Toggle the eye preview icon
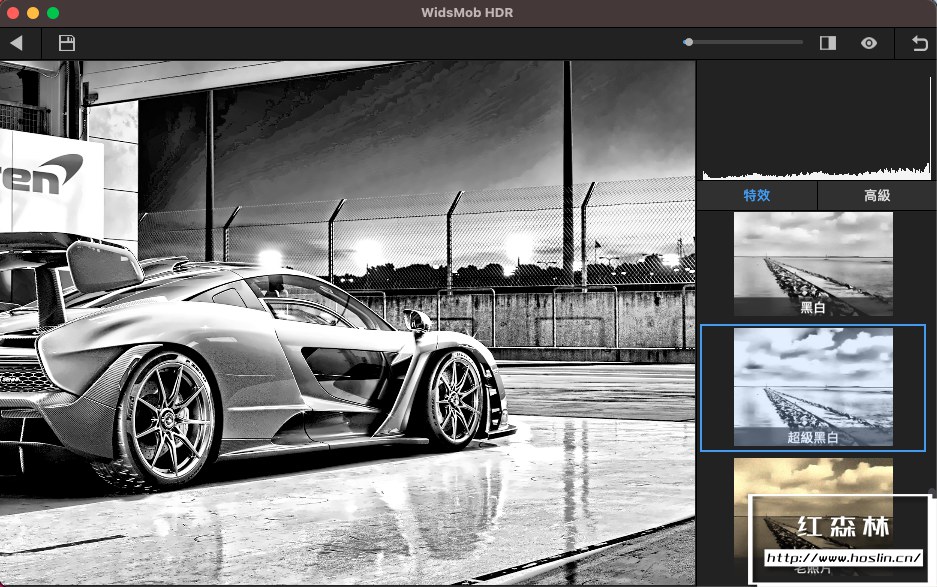 point(869,43)
